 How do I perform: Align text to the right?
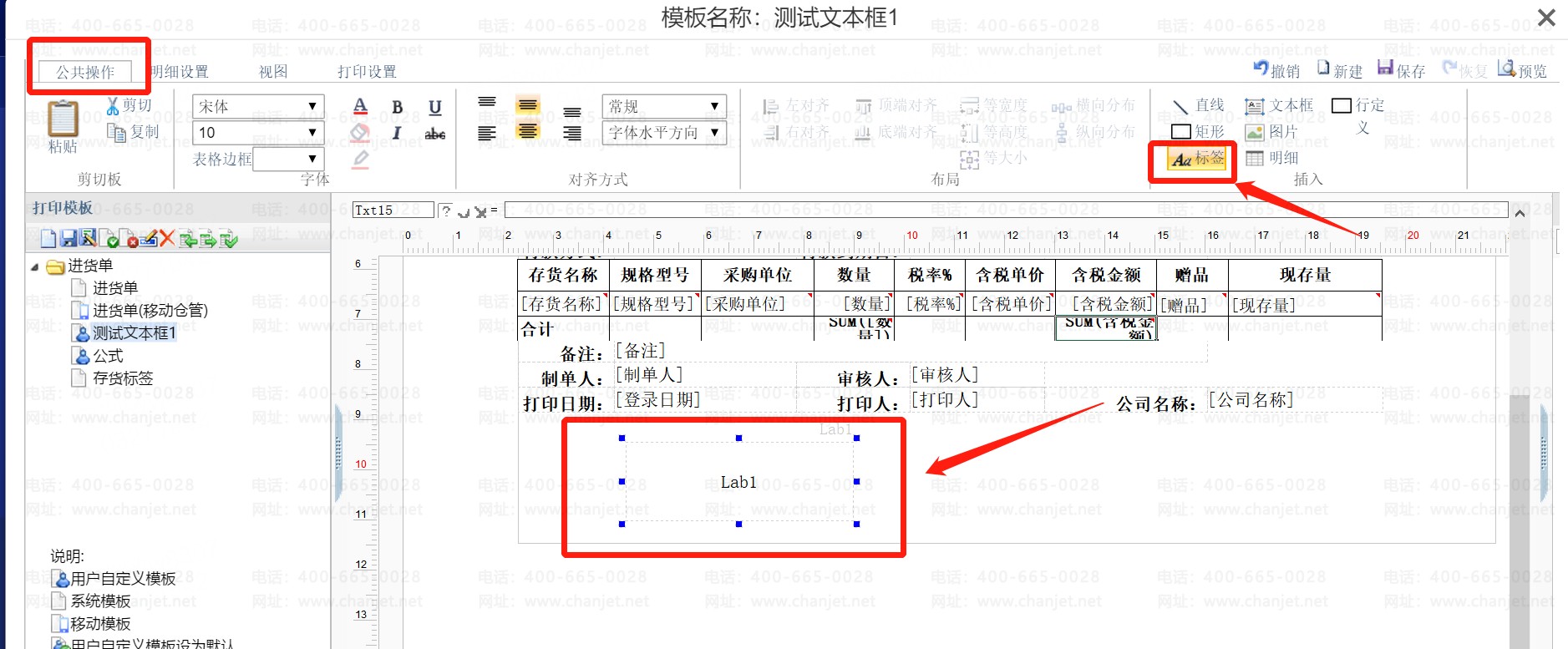coord(572,133)
